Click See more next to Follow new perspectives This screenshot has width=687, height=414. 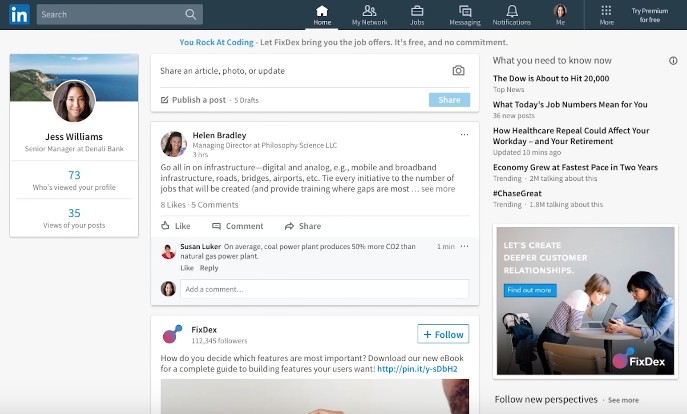coord(623,400)
